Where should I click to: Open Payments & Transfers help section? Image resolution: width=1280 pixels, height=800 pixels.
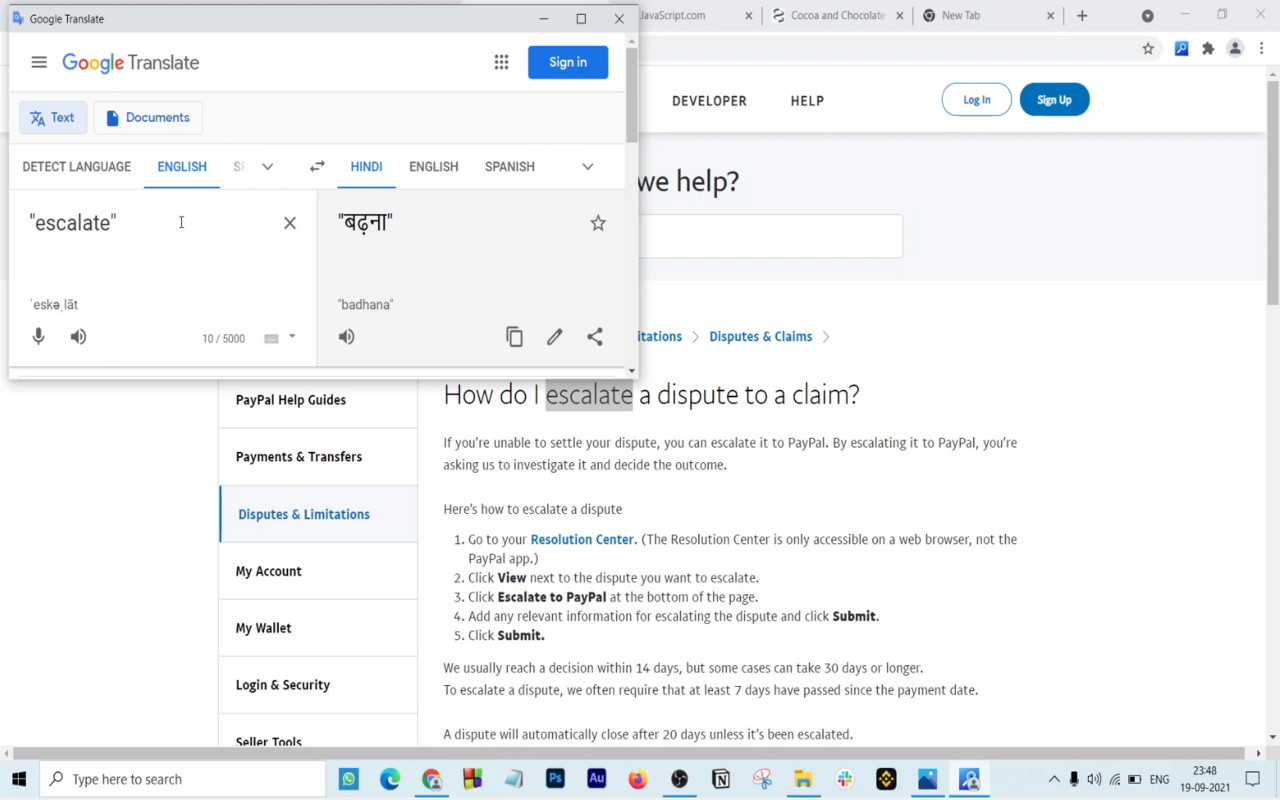[x=318, y=457]
